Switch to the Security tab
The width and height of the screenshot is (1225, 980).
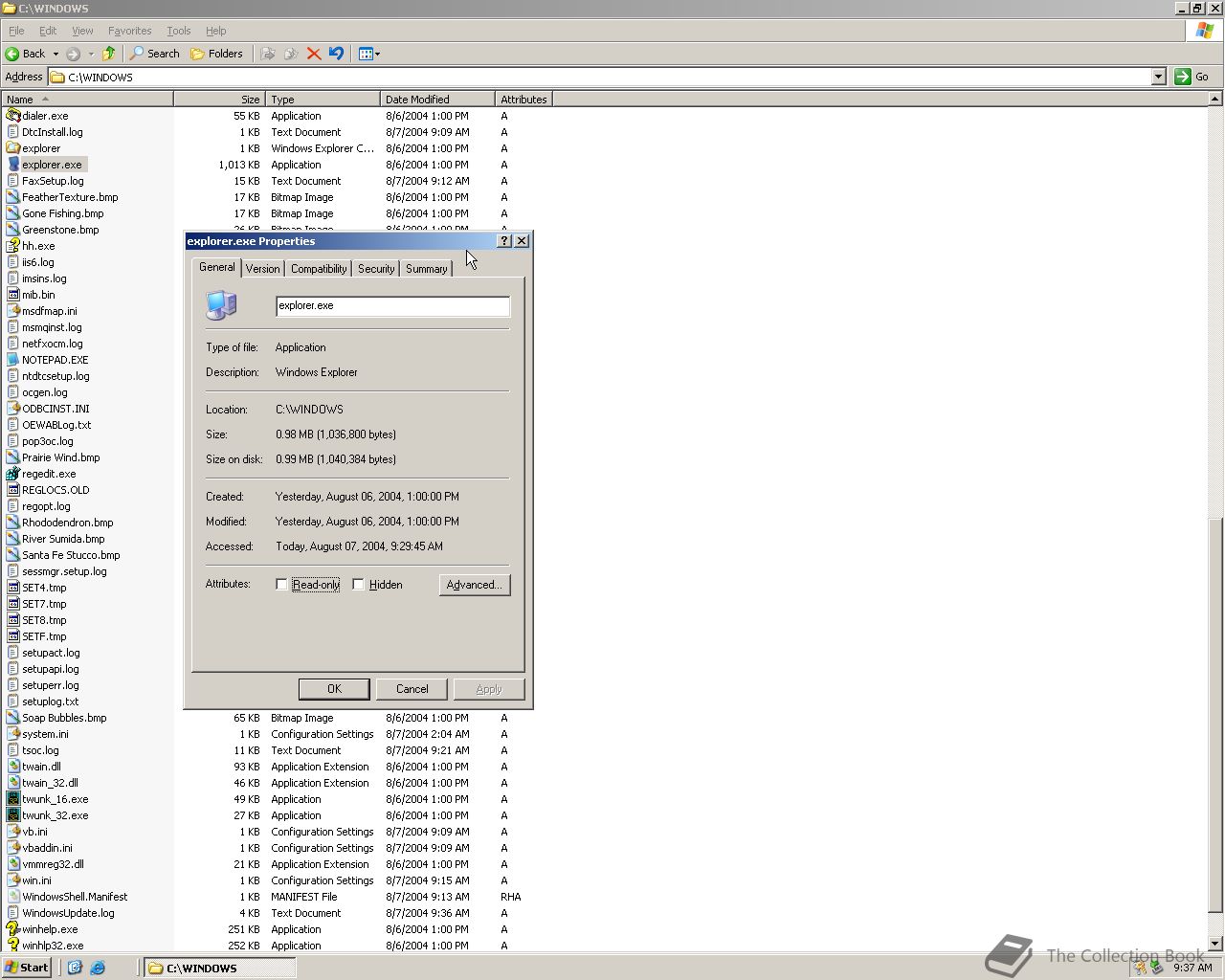point(376,269)
